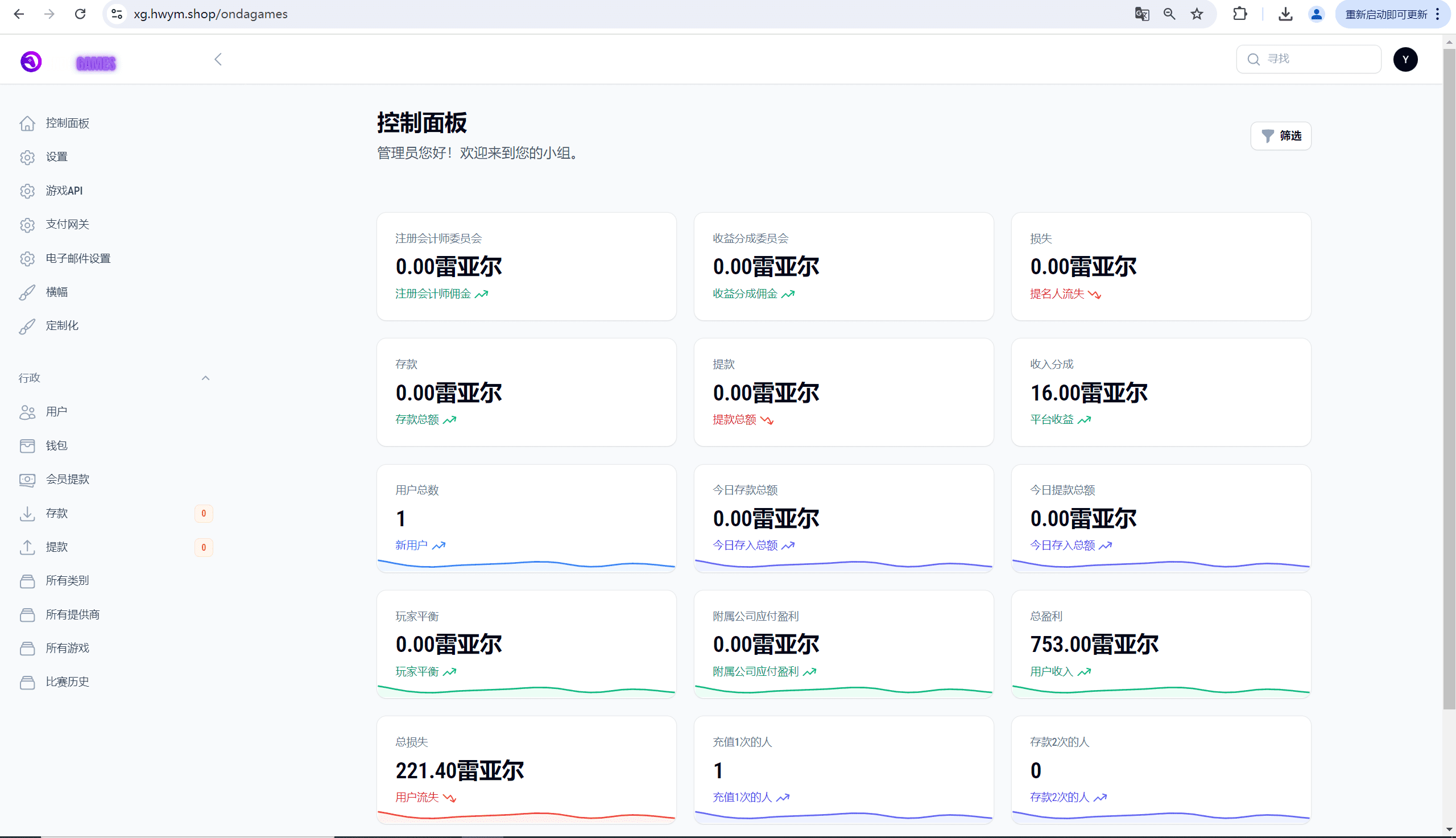Click the translate page icon in address bar

pyautogui.click(x=1141, y=14)
